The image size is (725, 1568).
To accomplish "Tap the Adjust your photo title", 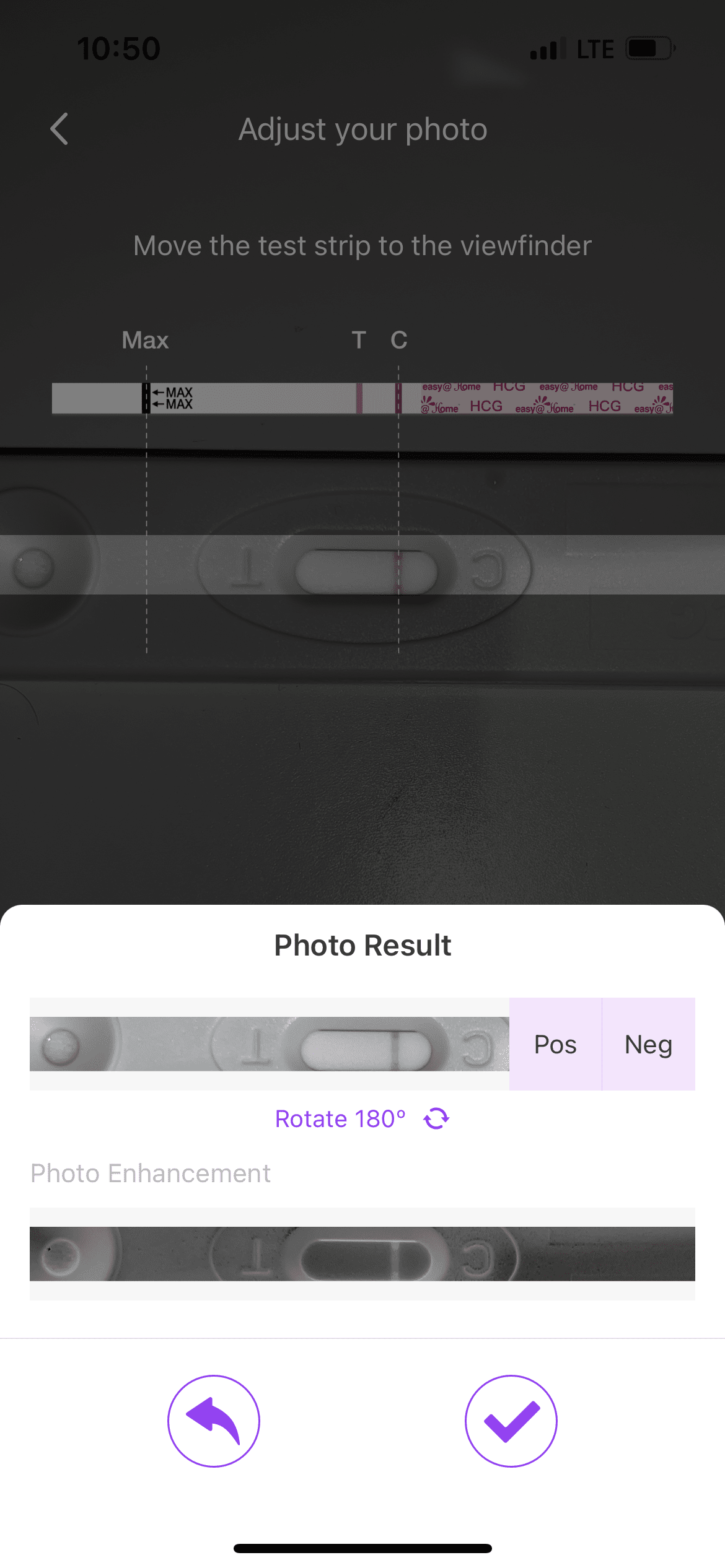I will coord(363,129).
